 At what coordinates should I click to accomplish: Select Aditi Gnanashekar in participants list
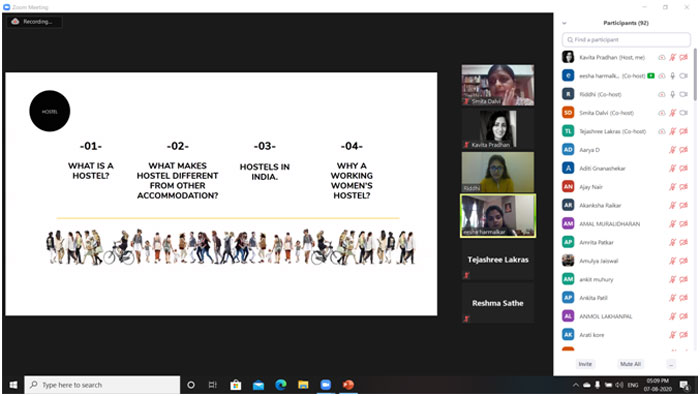[x=626, y=168]
